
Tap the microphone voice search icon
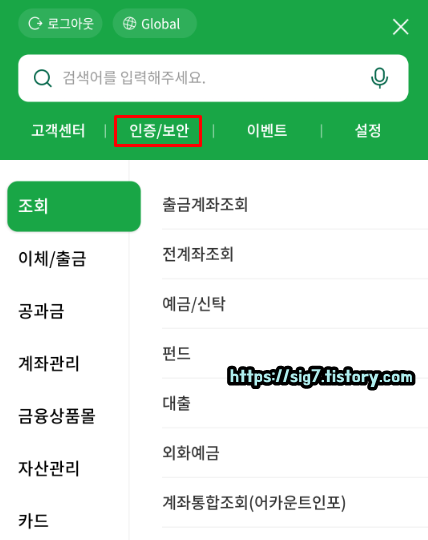[x=379, y=78]
